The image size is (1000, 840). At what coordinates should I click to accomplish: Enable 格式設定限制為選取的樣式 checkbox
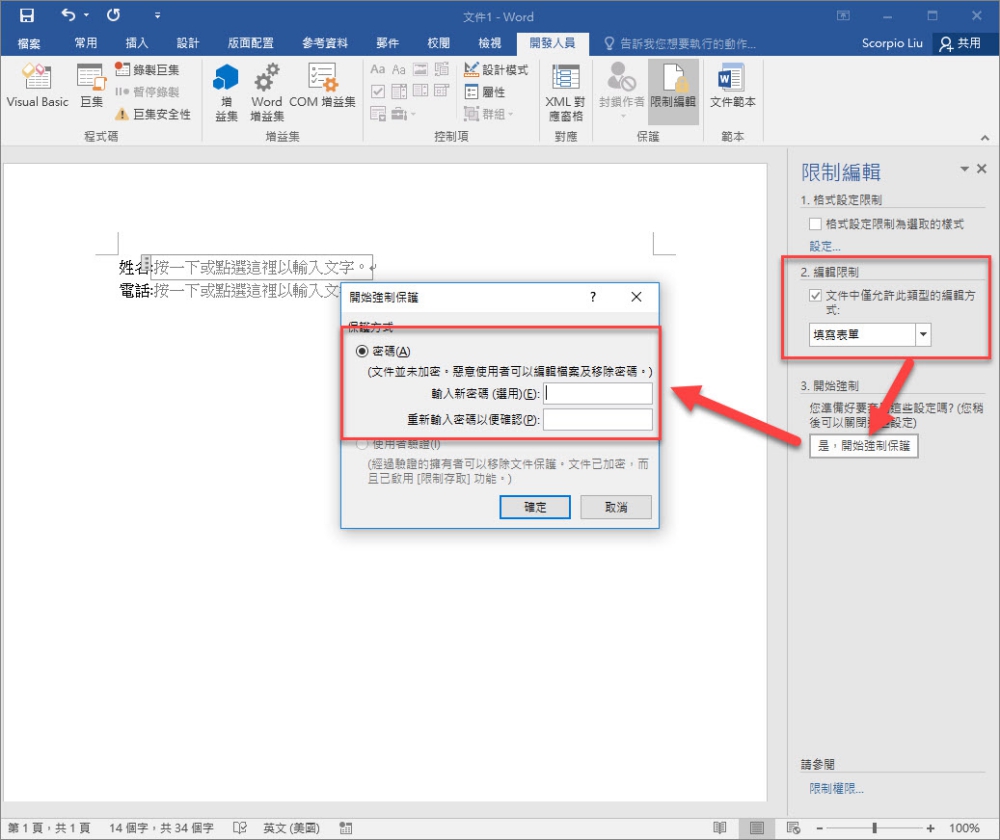[x=814, y=224]
